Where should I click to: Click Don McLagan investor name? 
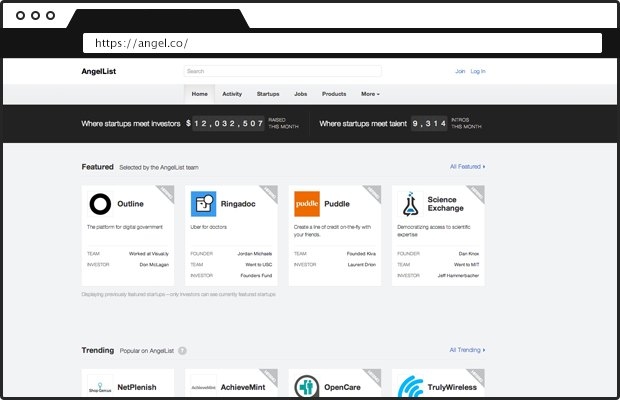154,265
